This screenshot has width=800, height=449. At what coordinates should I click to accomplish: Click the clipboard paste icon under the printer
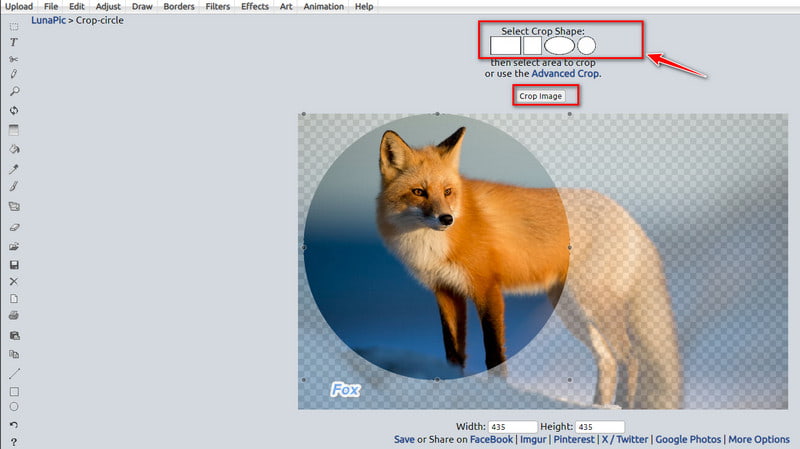[x=14, y=336]
